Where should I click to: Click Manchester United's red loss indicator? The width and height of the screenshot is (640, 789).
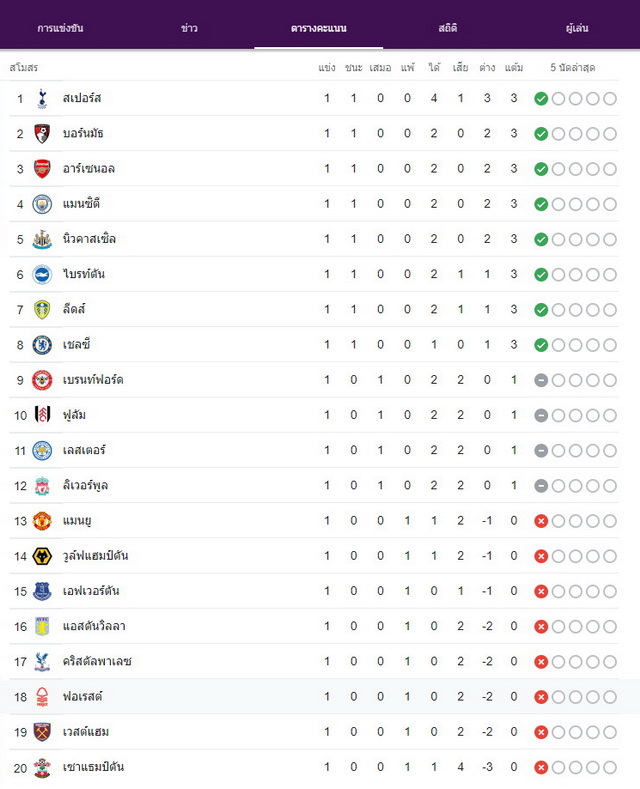pos(541,521)
